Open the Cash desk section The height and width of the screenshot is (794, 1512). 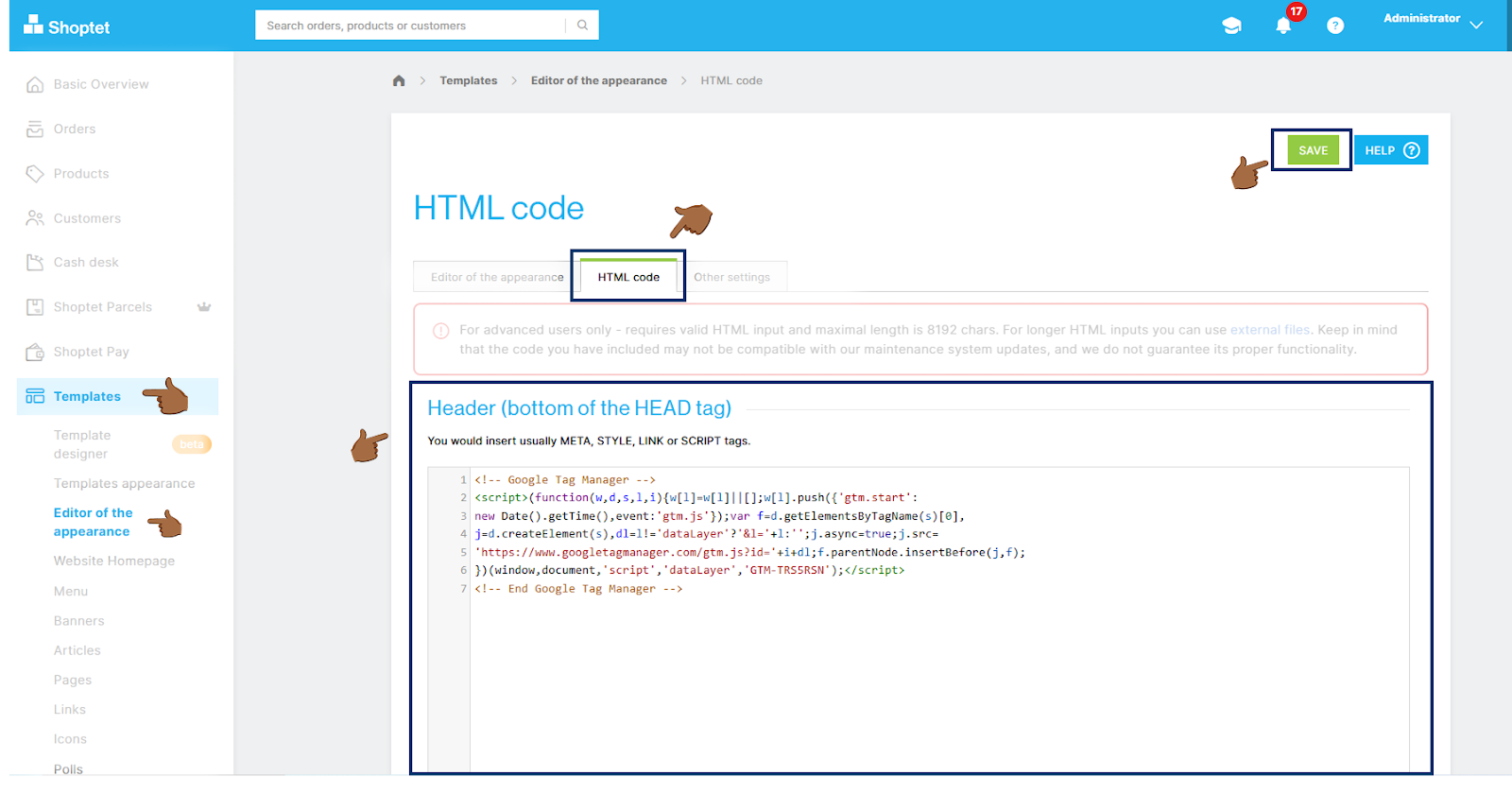point(86,262)
